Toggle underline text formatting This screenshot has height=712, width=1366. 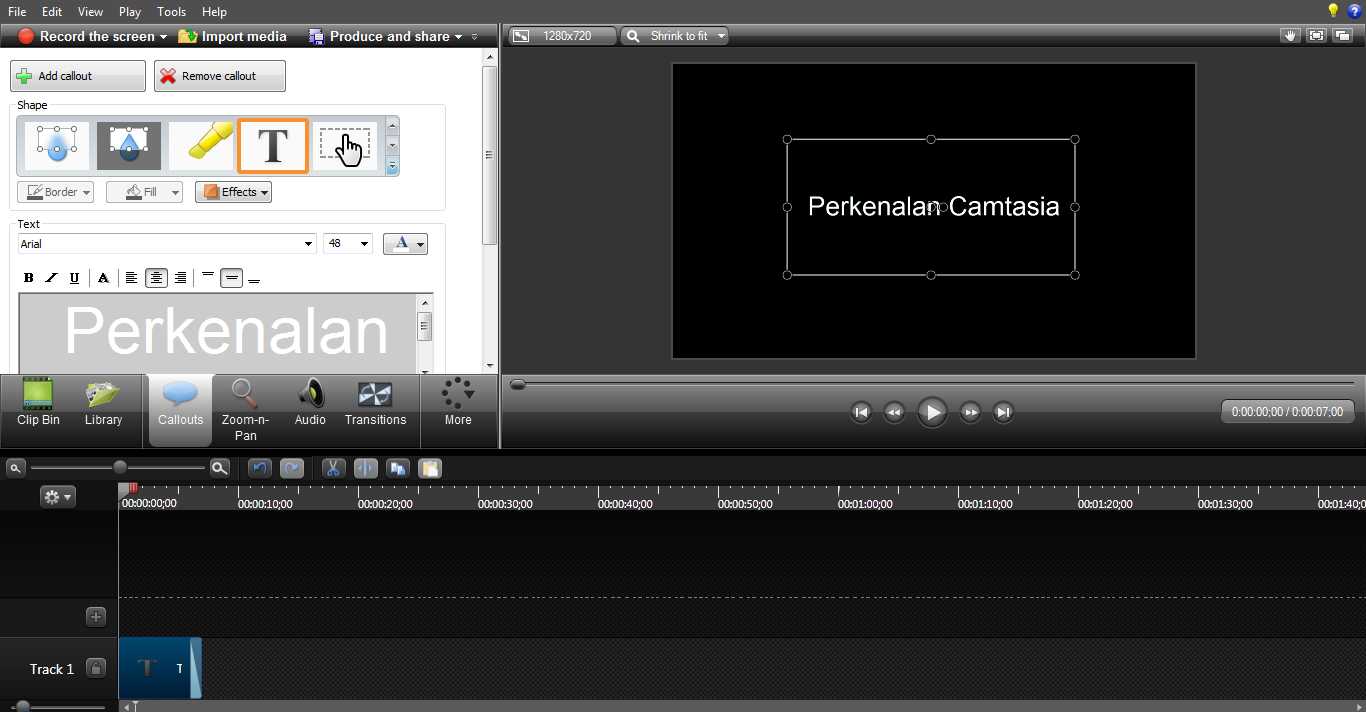(x=74, y=278)
